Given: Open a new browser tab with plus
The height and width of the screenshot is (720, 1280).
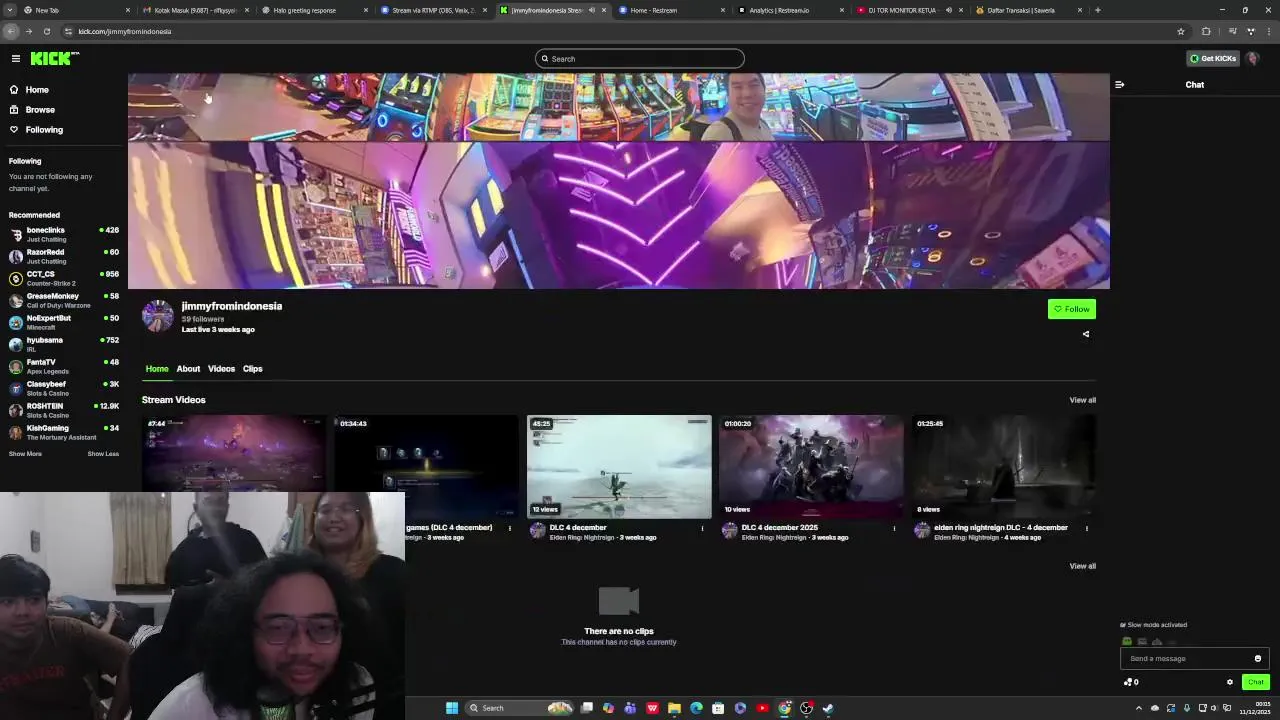Looking at the screenshot, I should (x=1097, y=10).
